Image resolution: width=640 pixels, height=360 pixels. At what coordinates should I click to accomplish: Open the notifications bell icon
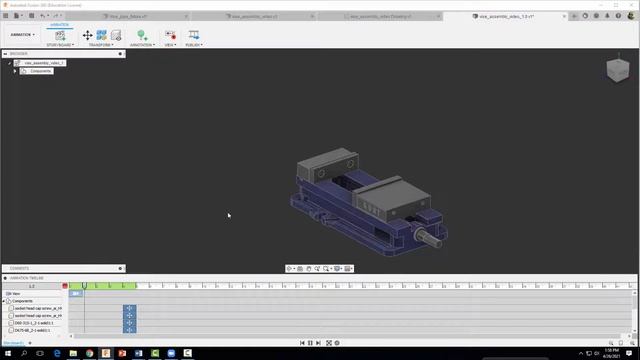(x=607, y=16)
